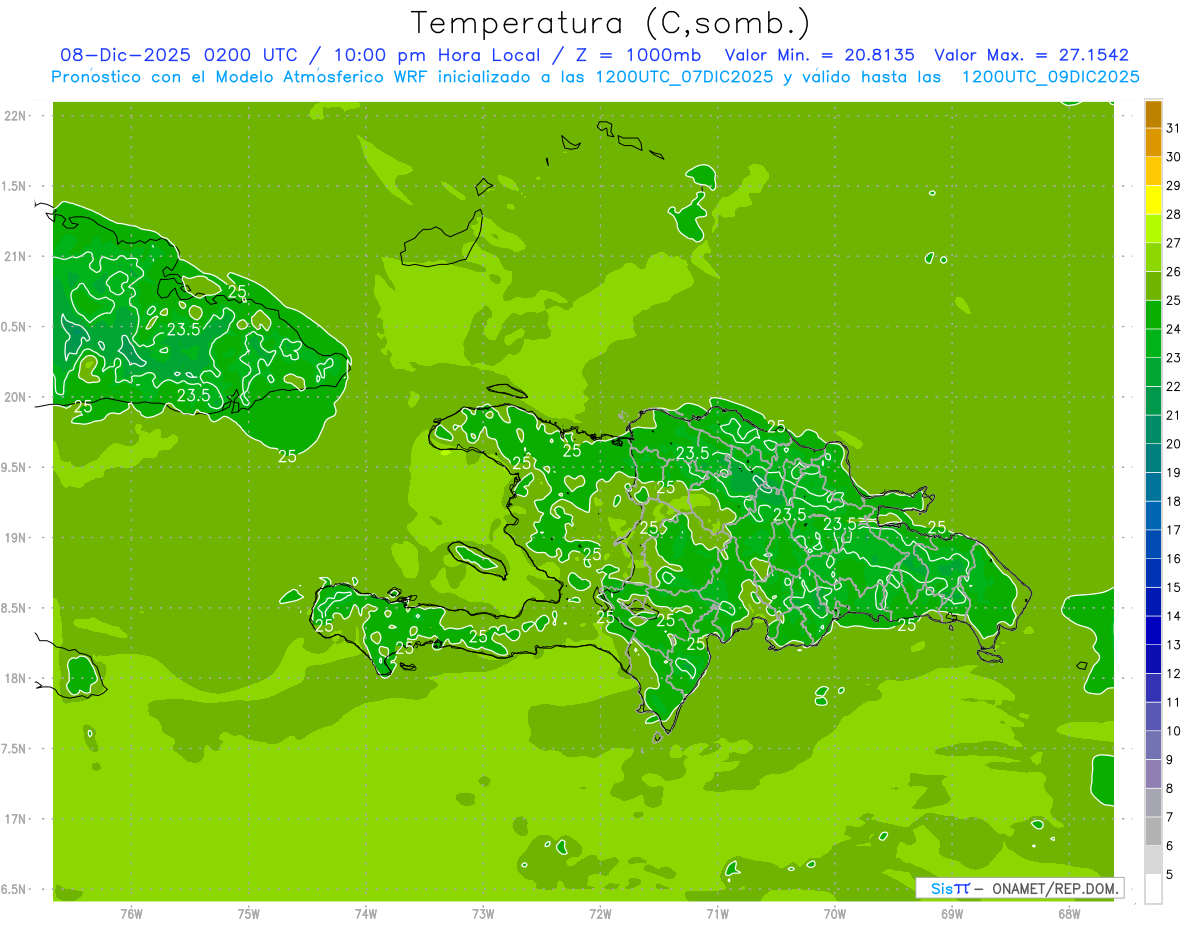
Task: Select the dark blue 13 degree swatch
Action: 1153,631
